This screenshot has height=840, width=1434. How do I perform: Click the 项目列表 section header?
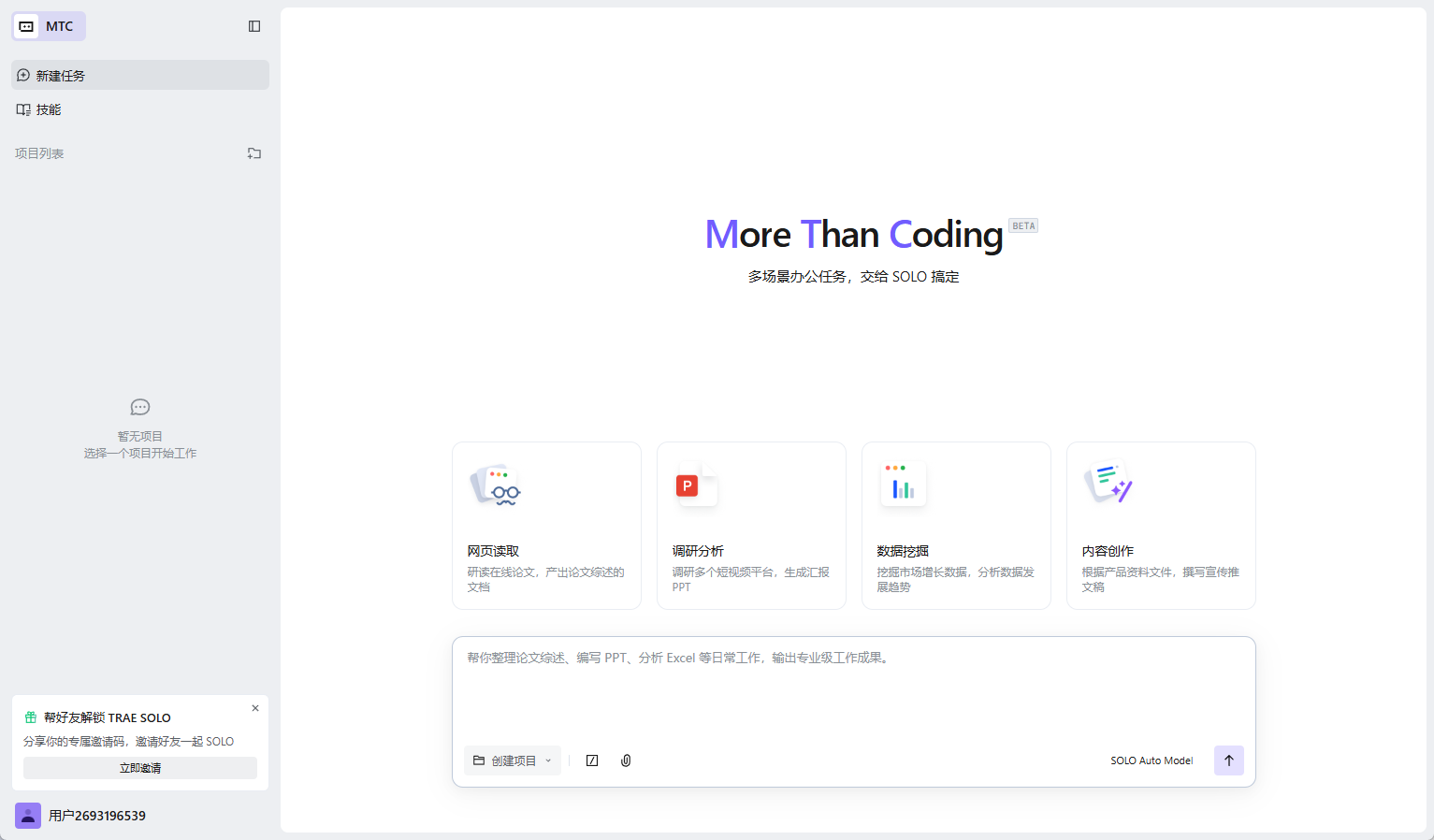[39, 153]
